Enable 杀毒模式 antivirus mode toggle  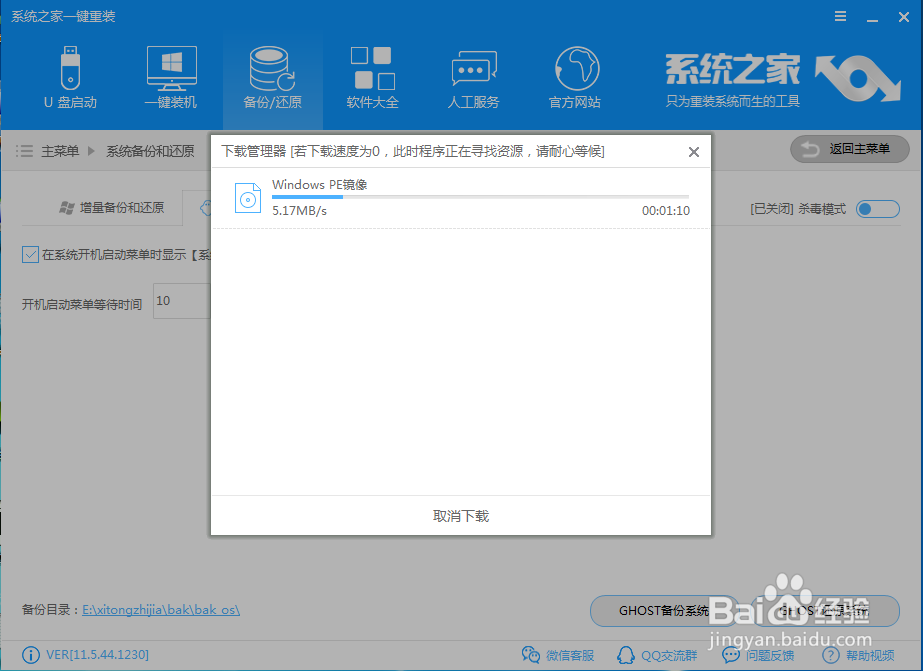877,209
